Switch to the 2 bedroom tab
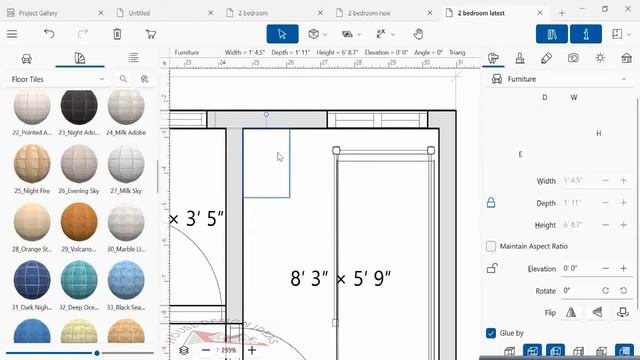Image resolution: width=640 pixels, height=360 pixels. click(x=253, y=13)
